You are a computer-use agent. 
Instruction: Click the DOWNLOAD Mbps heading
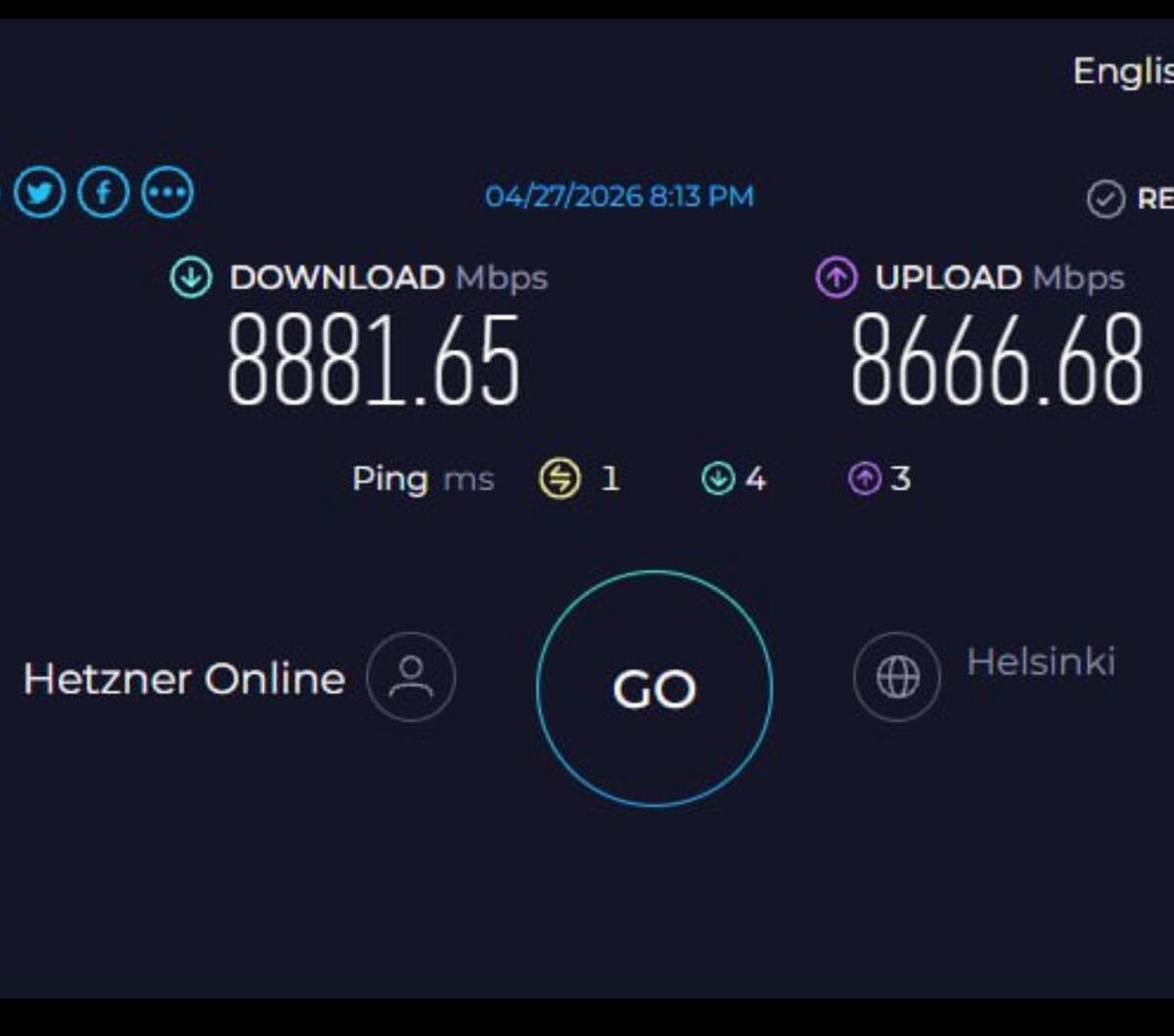[388, 278]
